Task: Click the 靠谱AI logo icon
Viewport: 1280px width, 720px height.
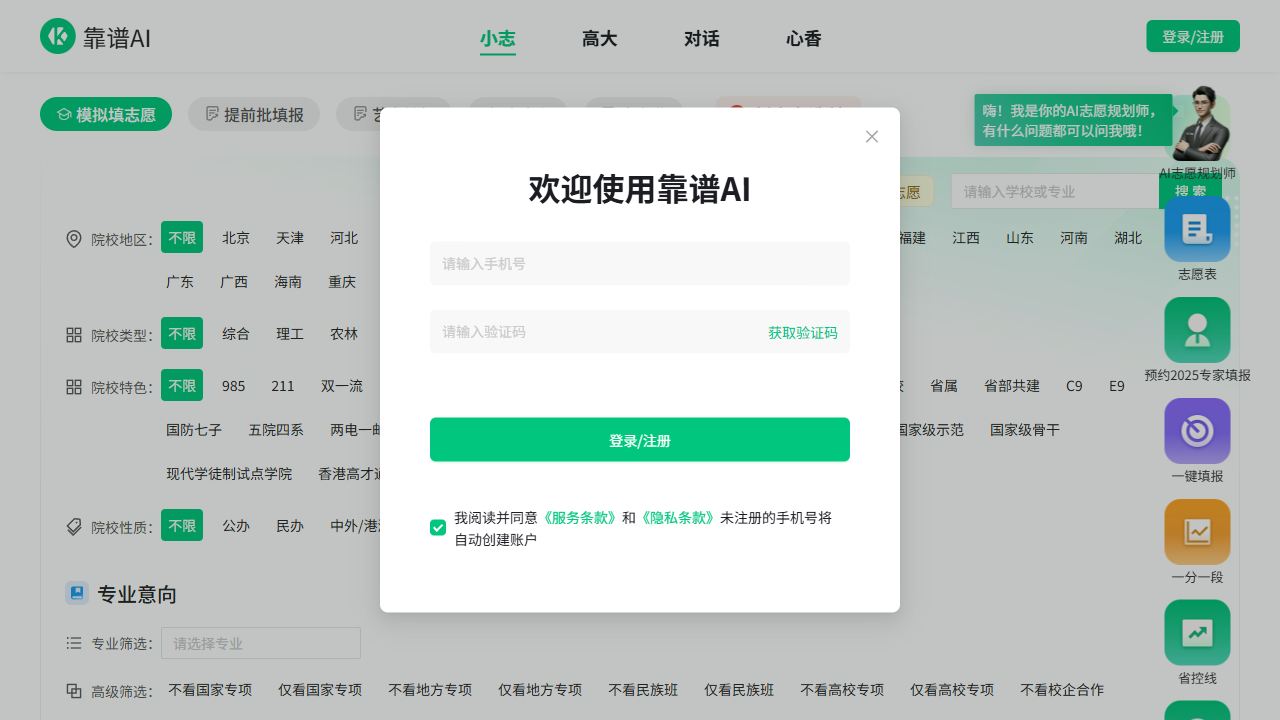Action: (58, 37)
